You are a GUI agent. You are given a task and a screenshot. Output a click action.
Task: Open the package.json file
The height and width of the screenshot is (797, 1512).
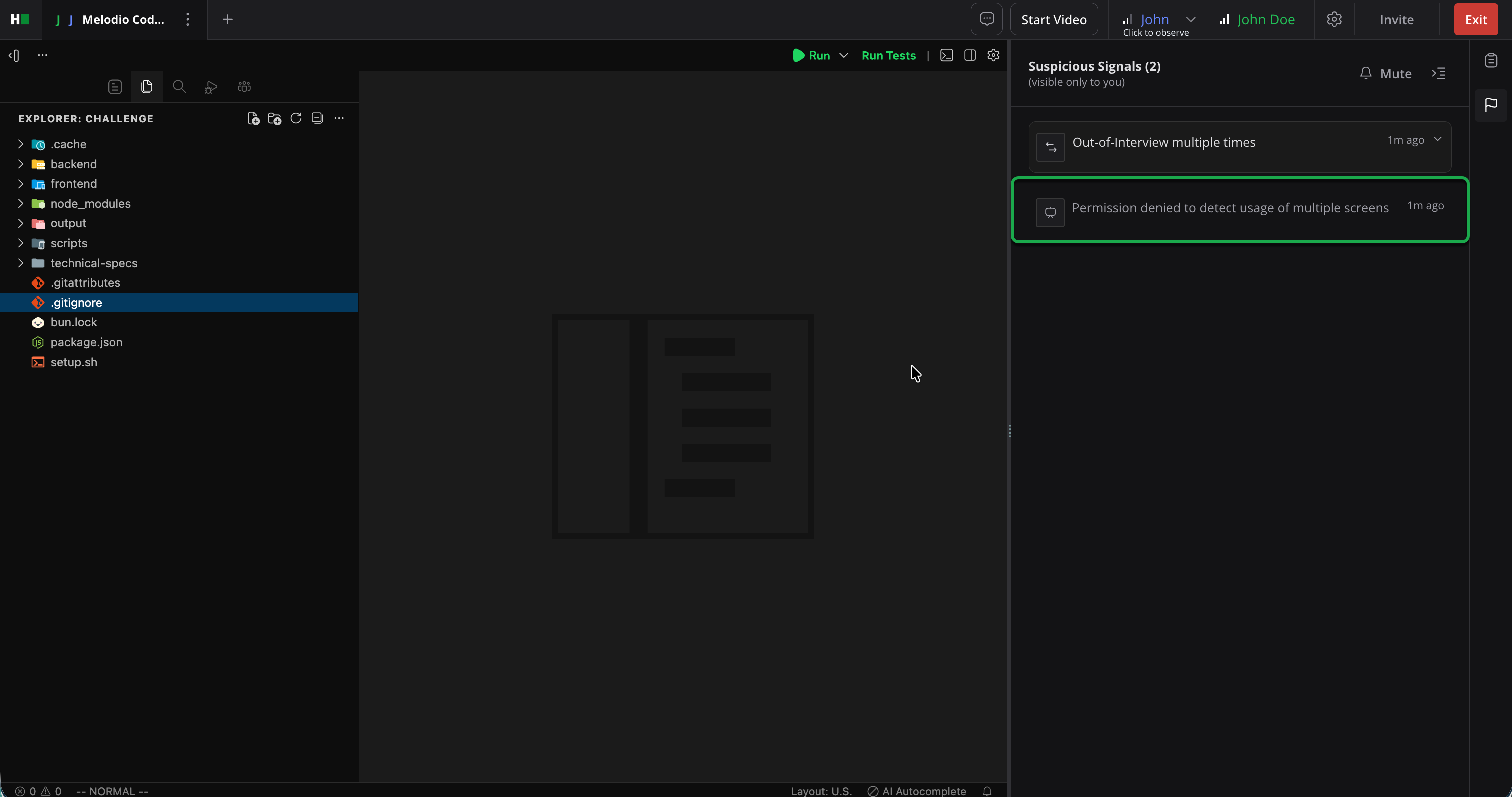[179, 342]
